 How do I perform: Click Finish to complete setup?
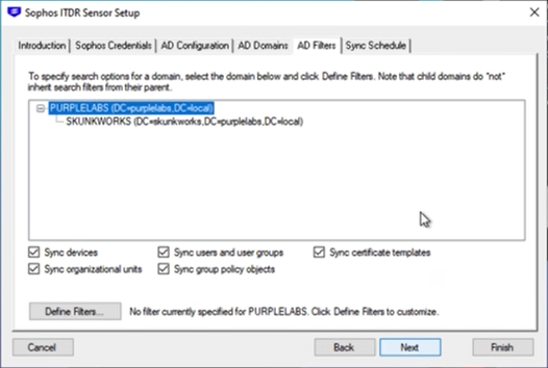tap(503, 347)
